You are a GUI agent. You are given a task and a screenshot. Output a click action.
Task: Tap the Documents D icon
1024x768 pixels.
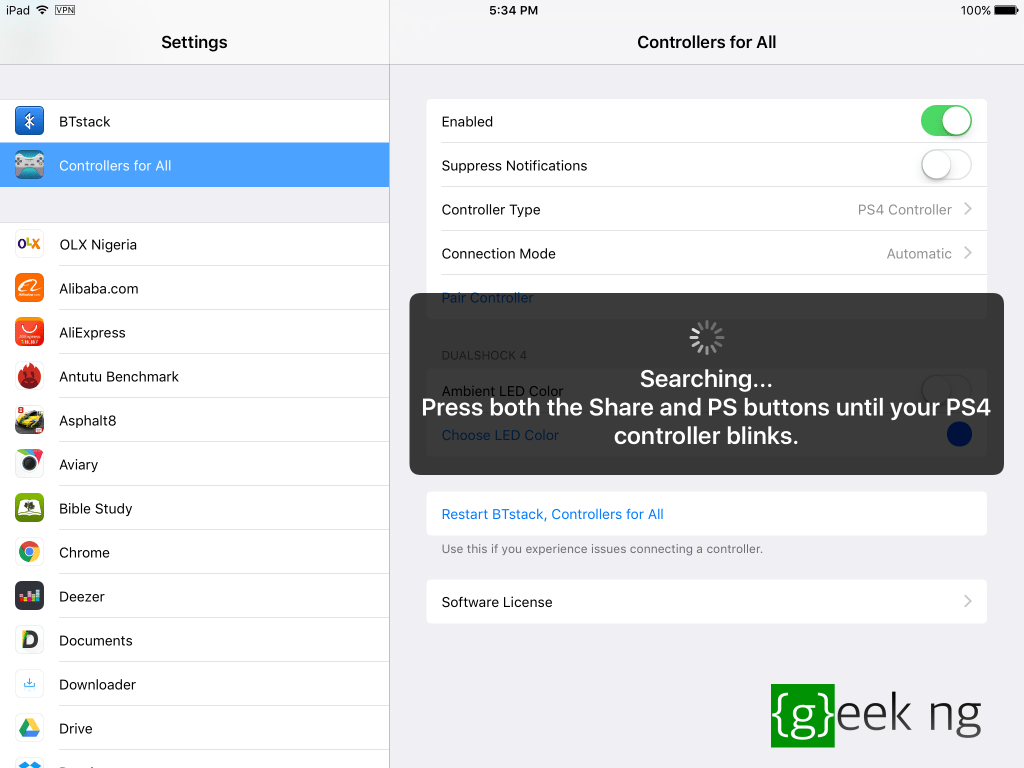[29, 640]
